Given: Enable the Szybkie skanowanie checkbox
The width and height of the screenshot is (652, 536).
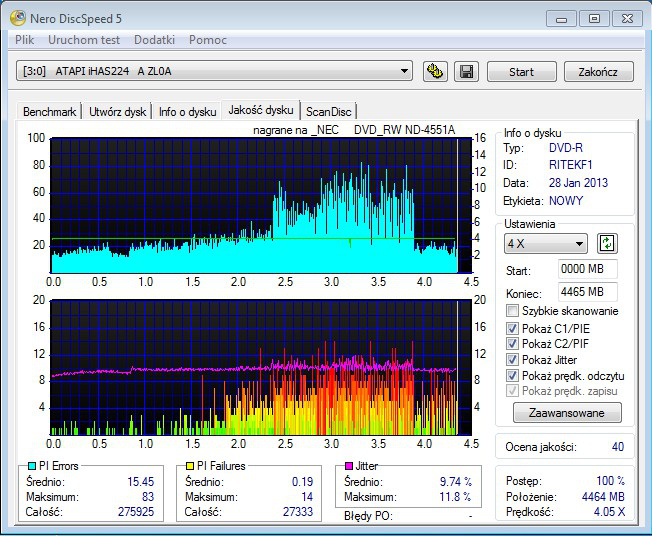Looking at the screenshot, I should click(x=512, y=311).
